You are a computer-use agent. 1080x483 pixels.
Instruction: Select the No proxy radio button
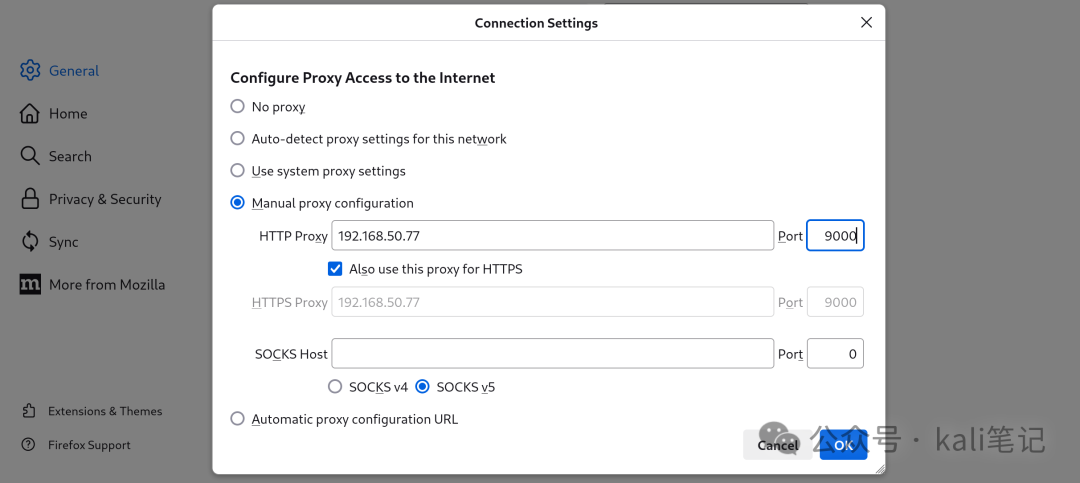238,107
